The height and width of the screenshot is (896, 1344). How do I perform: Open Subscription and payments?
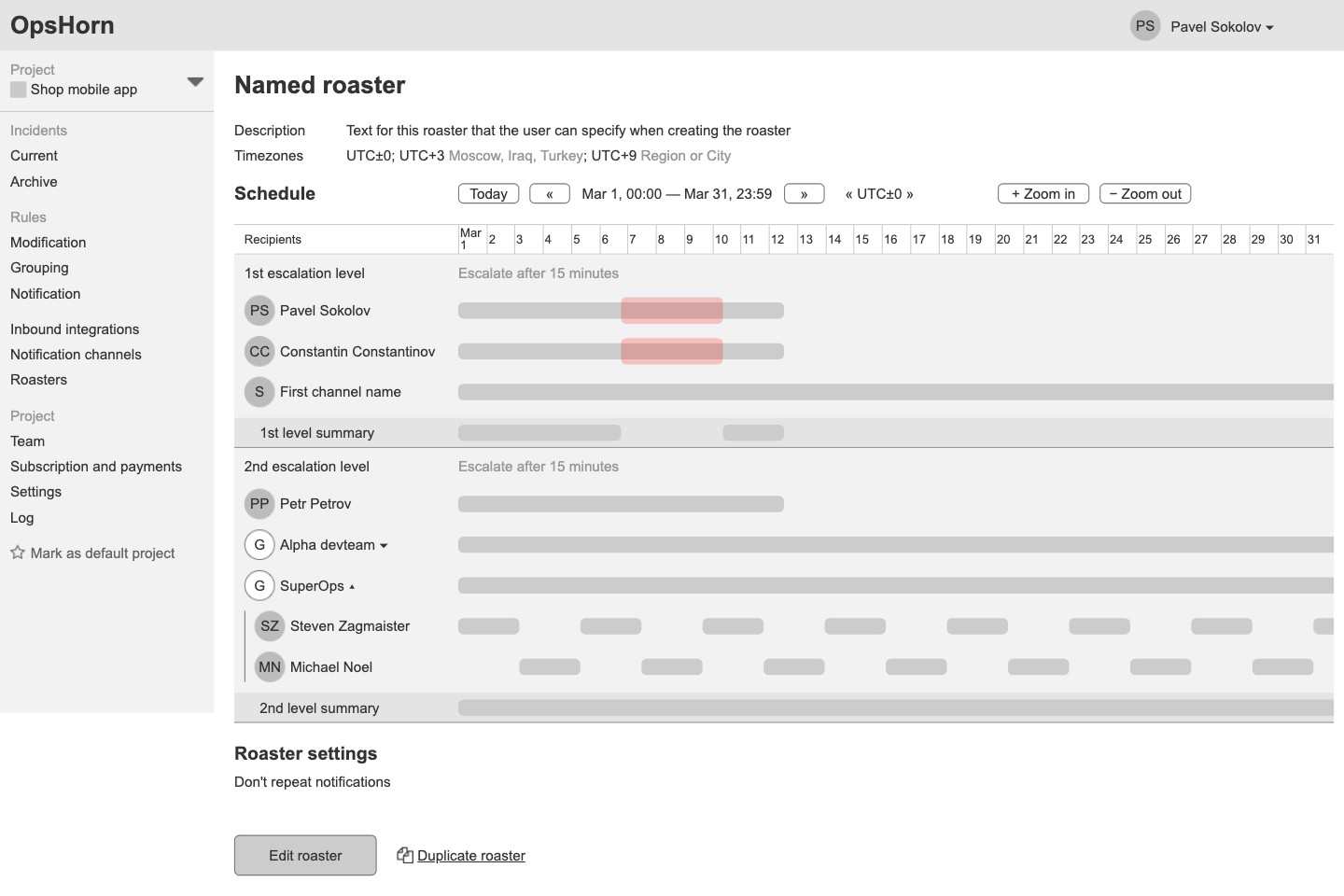click(96, 467)
